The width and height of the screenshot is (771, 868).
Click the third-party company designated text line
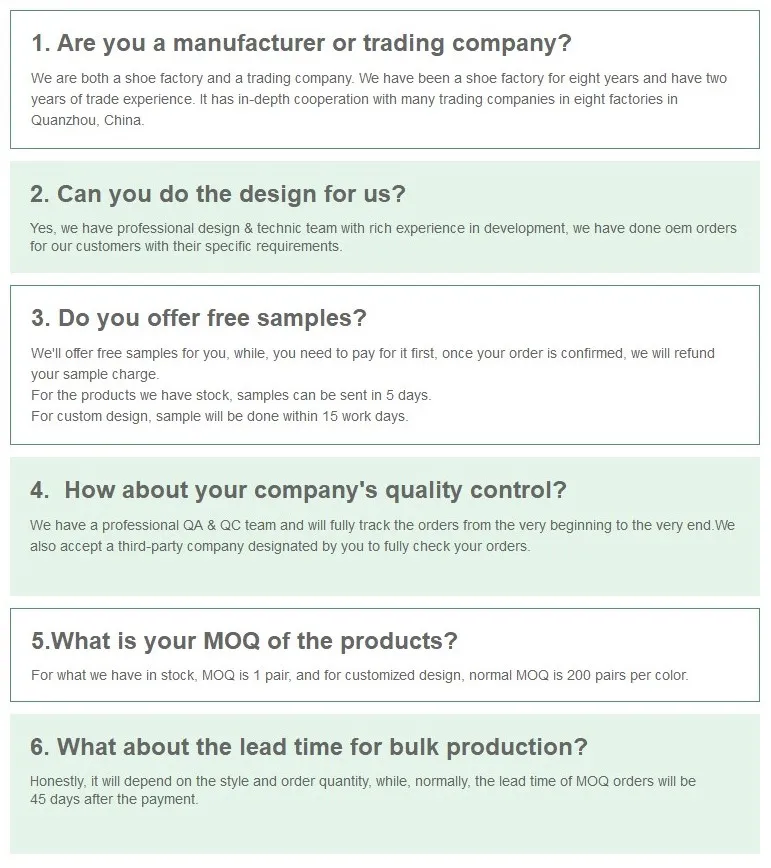[280, 547]
